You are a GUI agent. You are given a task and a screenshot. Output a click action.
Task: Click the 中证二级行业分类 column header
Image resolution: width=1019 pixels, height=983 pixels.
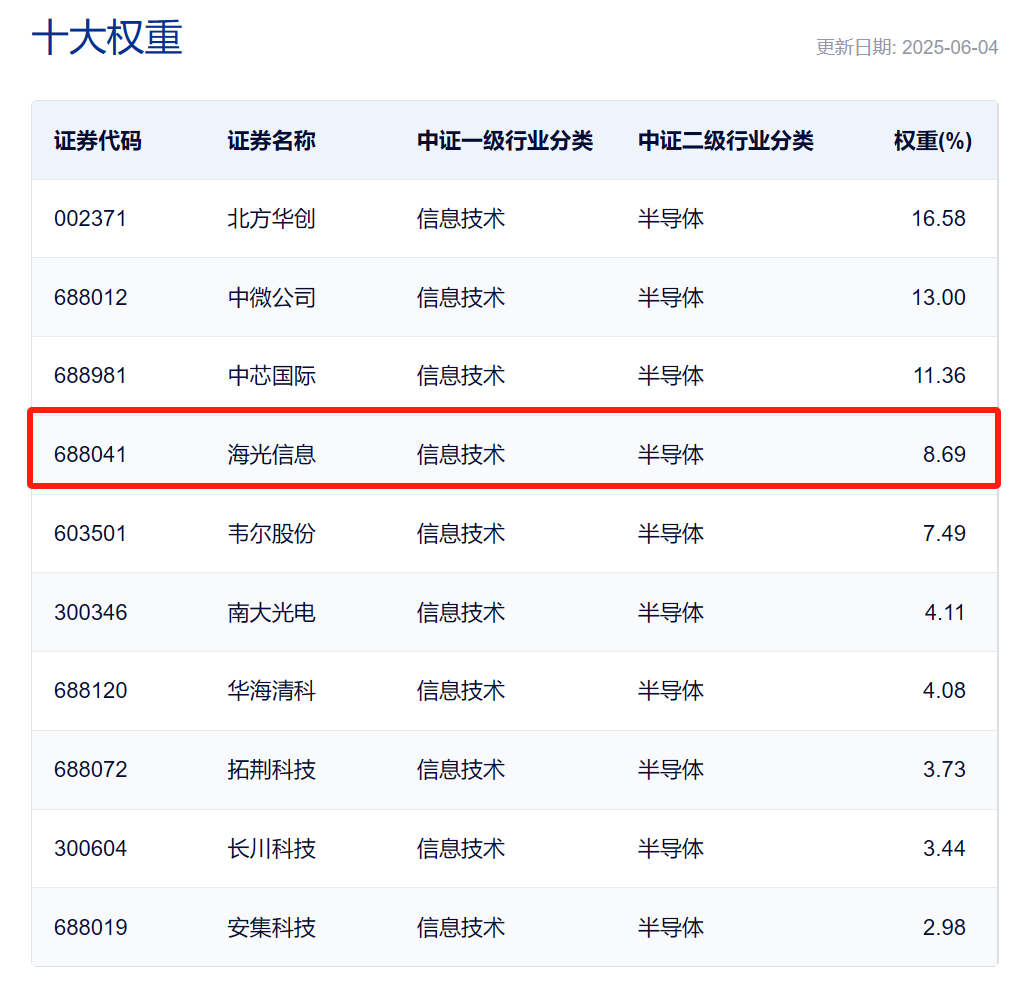[726, 140]
